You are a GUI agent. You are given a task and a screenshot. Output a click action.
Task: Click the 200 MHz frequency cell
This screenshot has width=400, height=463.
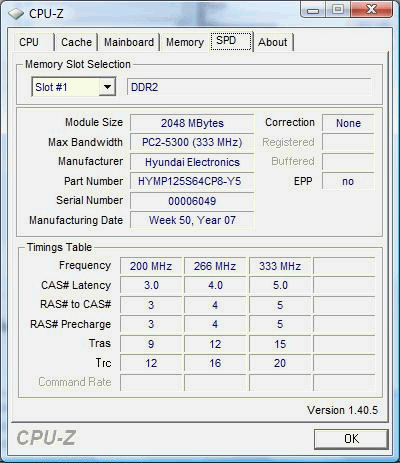(x=151, y=266)
